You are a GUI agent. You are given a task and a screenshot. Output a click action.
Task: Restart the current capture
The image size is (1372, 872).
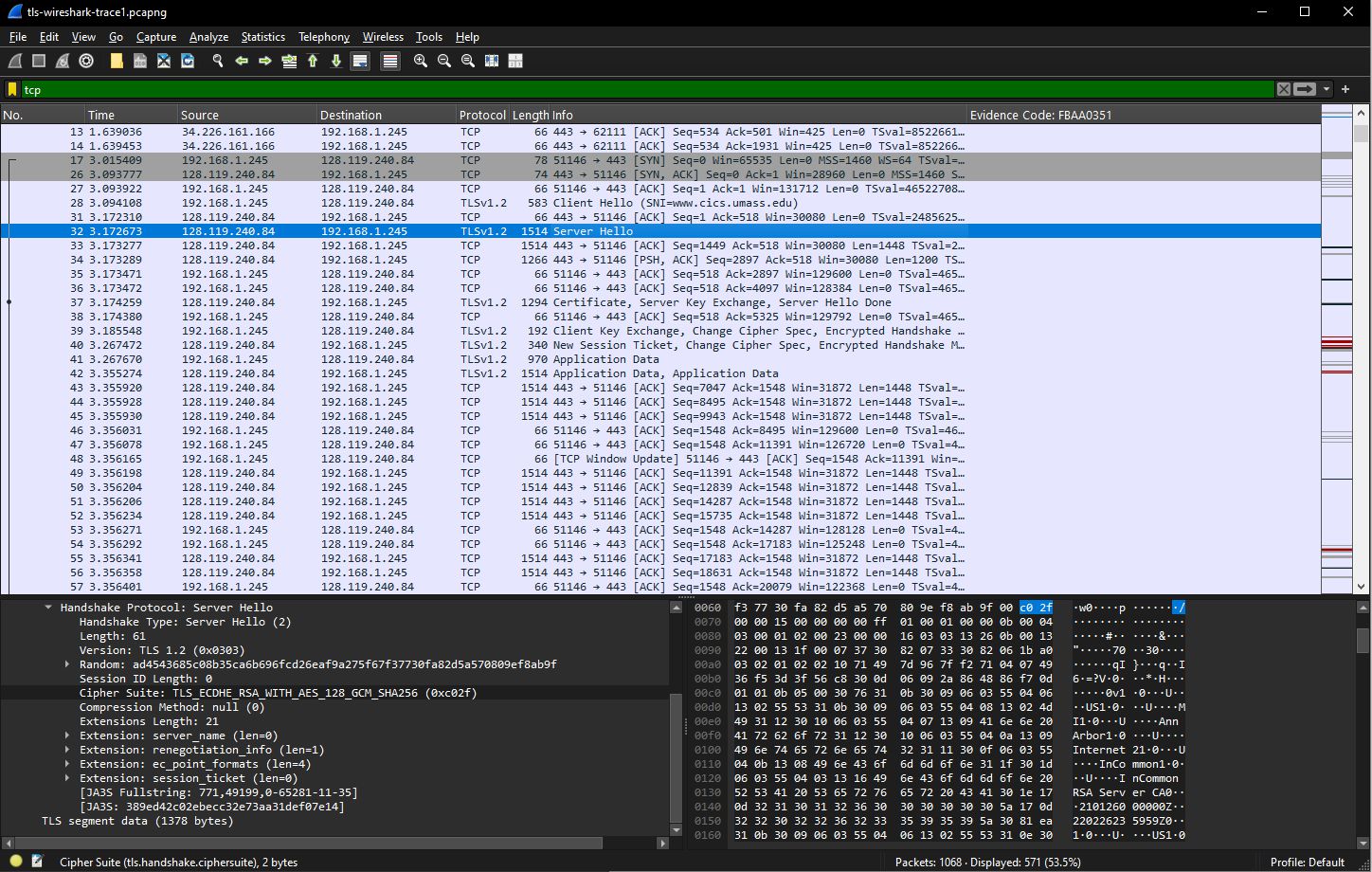pyautogui.click(x=63, y=61)
